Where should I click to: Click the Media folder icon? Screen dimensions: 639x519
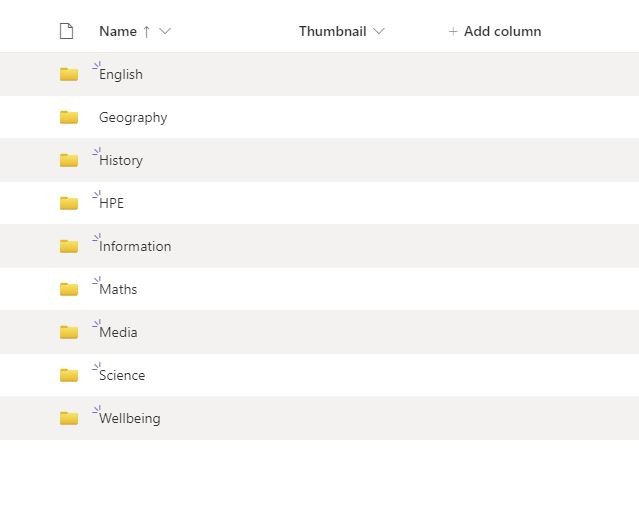(69, 332)
